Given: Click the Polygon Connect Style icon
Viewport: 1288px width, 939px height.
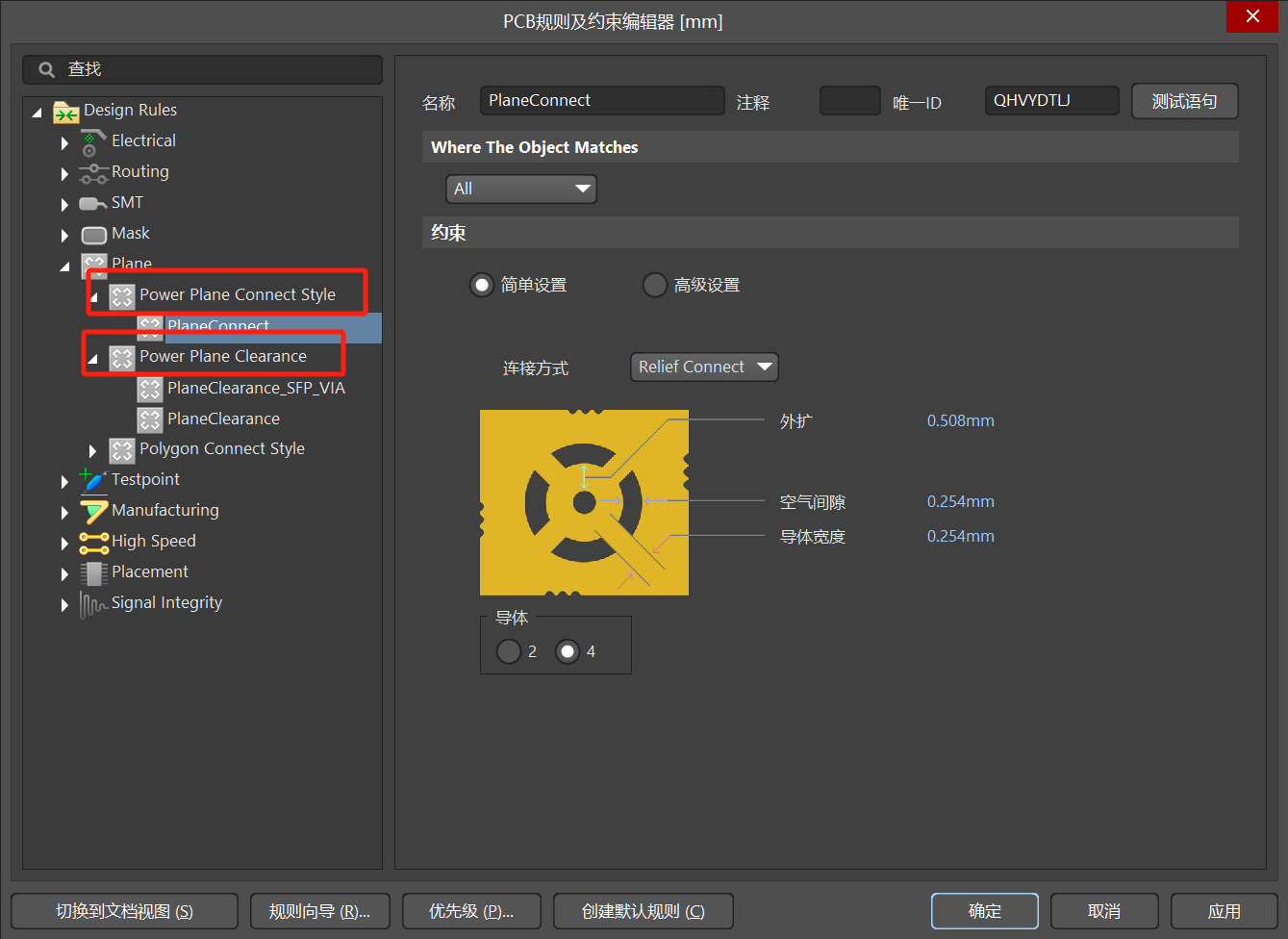Looking at the screenshot, I should pyautogui.click(x=121, y=450).
